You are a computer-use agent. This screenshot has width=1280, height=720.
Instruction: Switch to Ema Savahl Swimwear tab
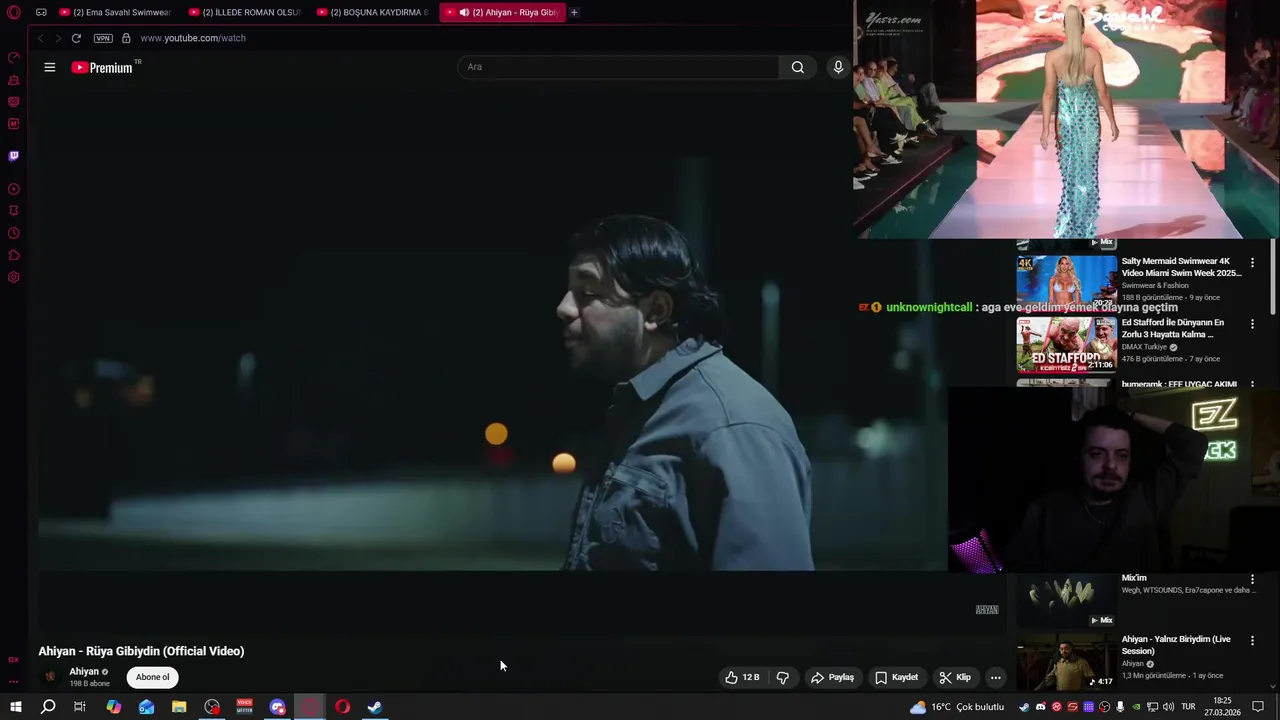[x=115, y=13]
